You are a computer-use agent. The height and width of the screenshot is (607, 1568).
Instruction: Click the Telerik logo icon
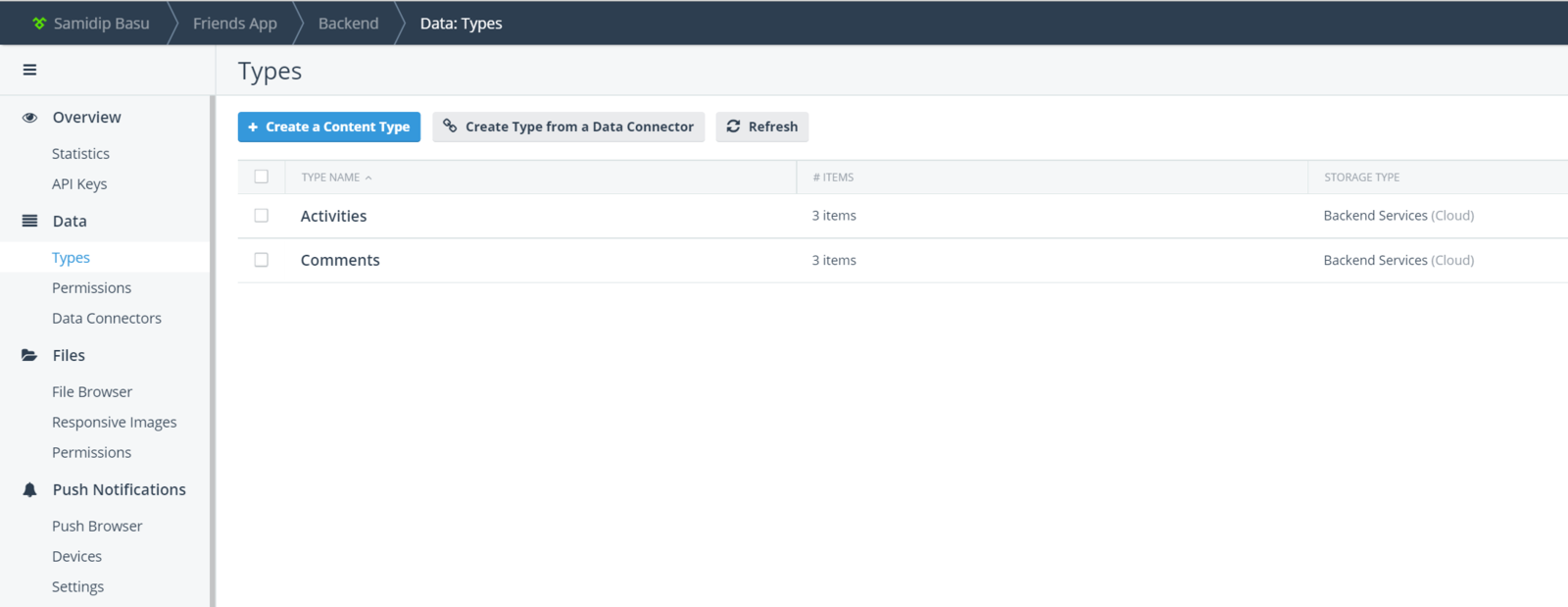(x=39, y=23)
